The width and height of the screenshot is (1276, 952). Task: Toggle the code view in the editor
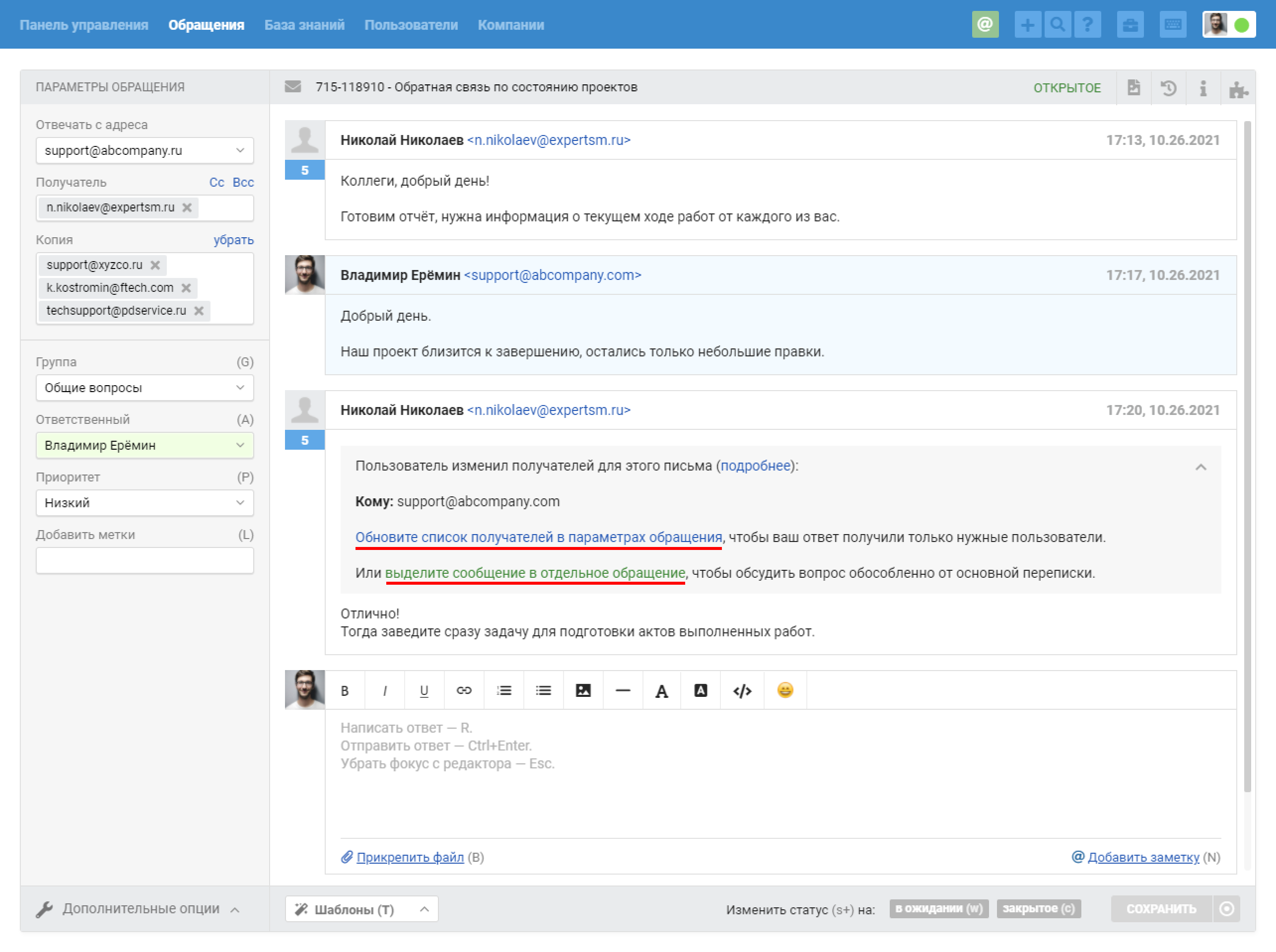pos(742,690)
